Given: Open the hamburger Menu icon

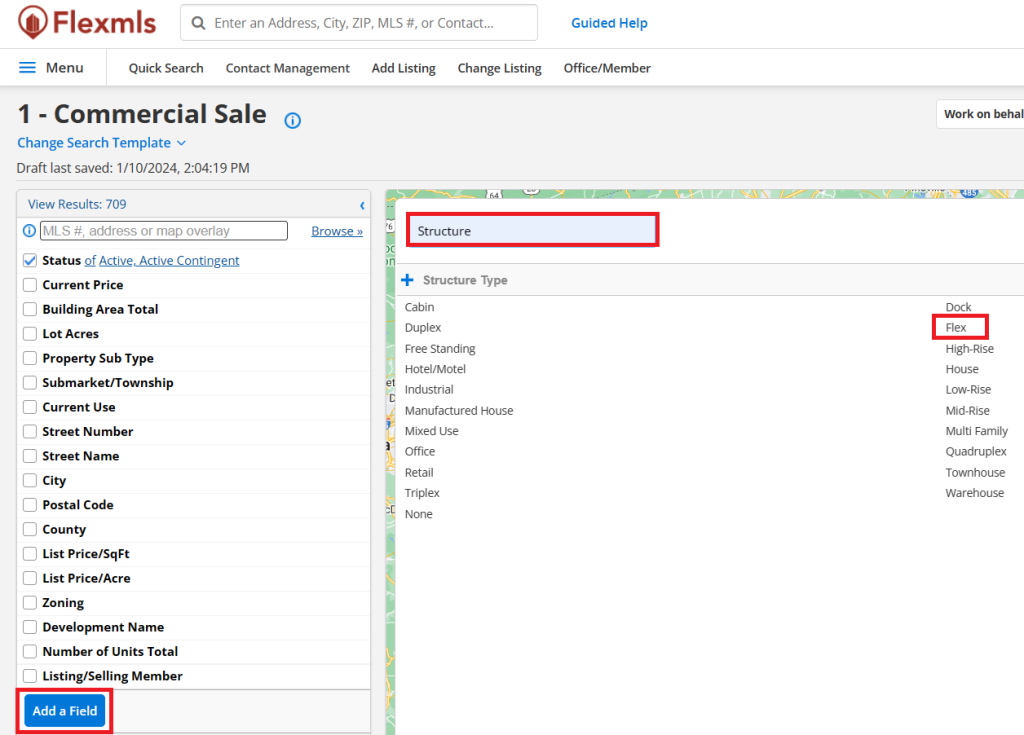Looking at the screenshot, I should click(x=27, y=67).
